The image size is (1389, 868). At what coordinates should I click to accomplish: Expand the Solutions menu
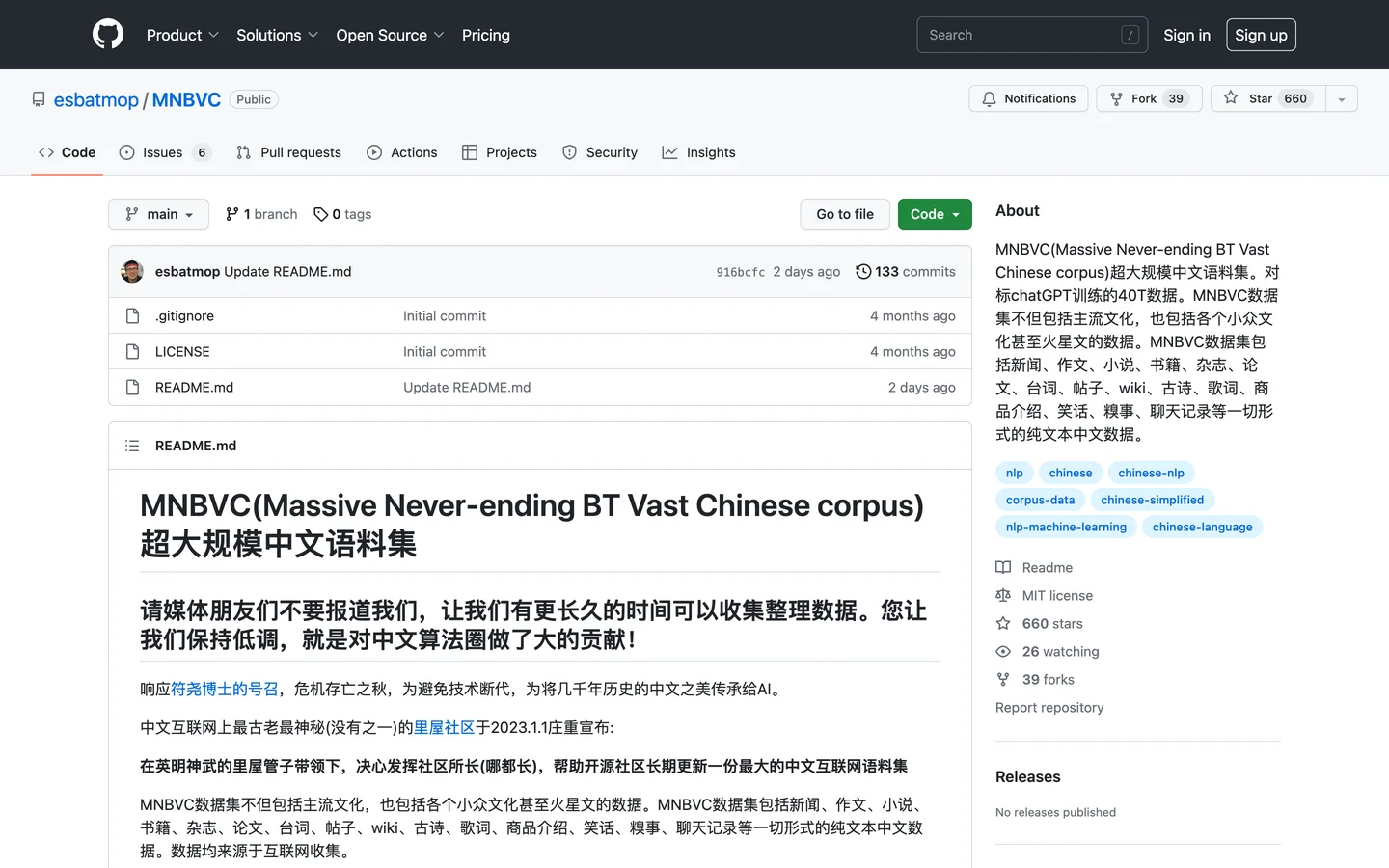(277, 35)
